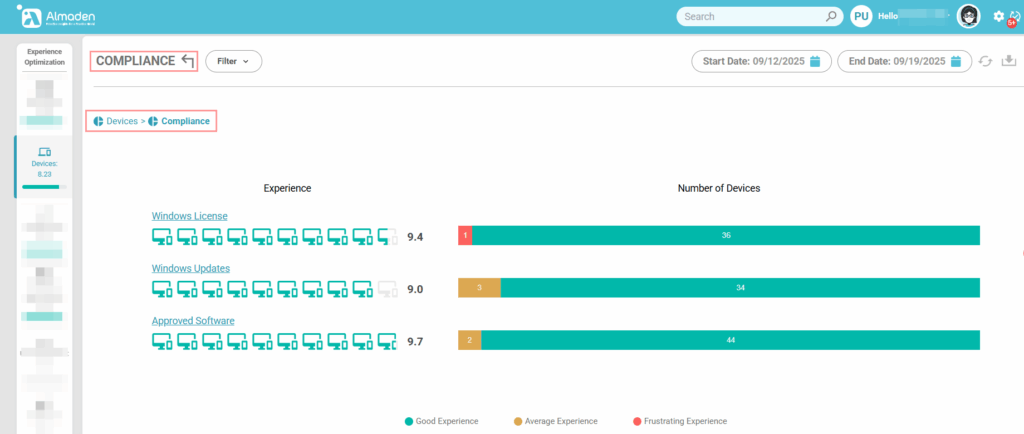This screenshot has height=434, width=1024.
Task: Select the Devices tile in the sidebar
Action: point(43,165)
